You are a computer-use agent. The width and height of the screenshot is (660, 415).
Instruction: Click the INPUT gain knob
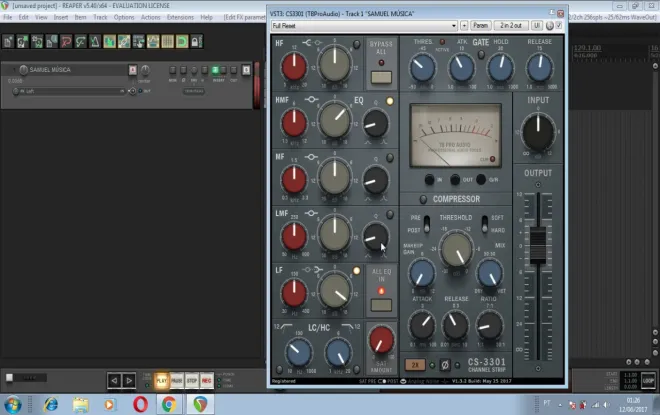pyautogui.click(x=538, y=132)
